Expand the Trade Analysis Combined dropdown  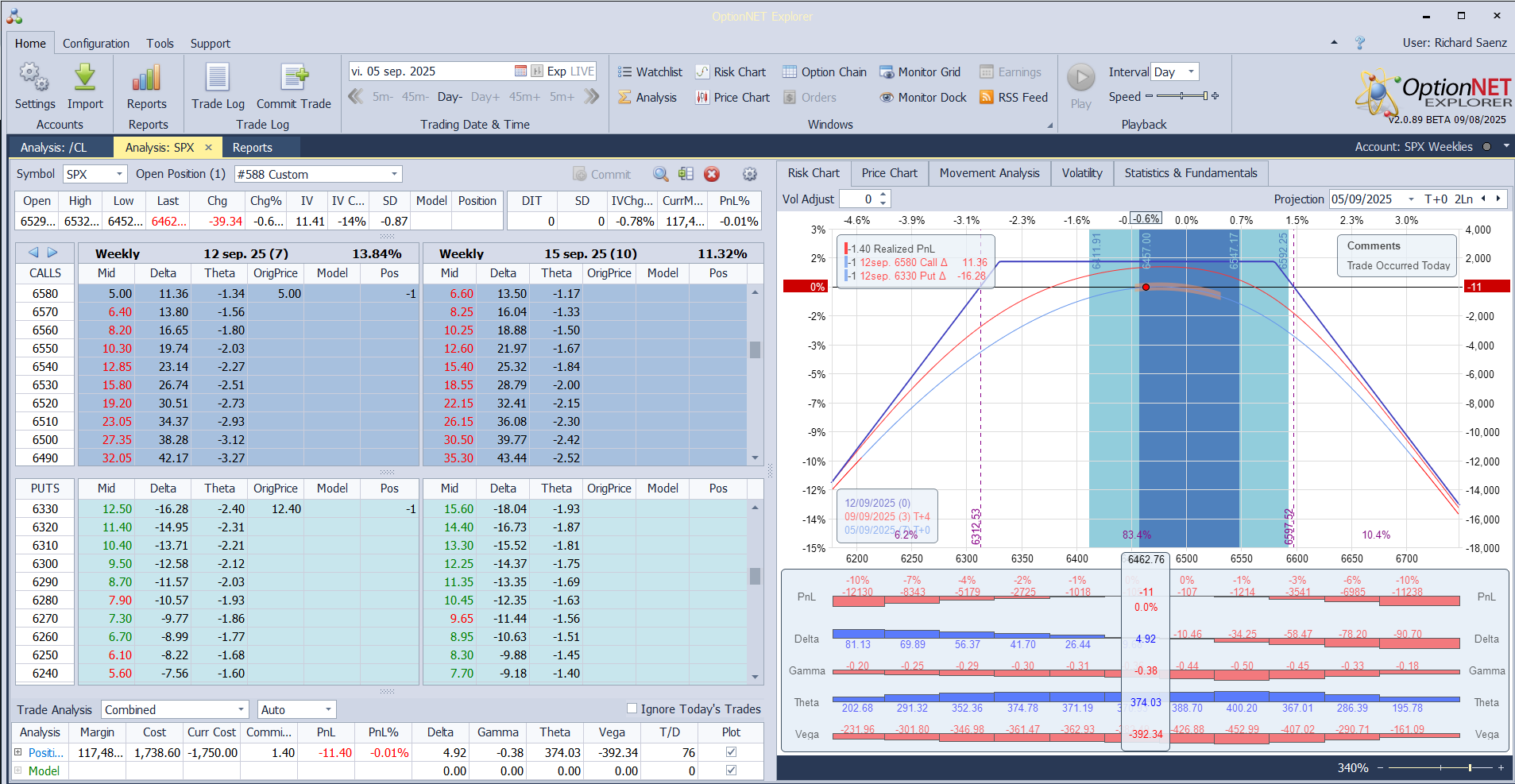tap(241, 709)
